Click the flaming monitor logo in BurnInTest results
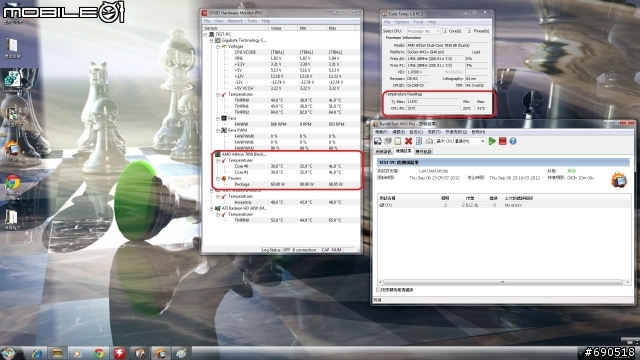The image size is (640, 360). 619,180
